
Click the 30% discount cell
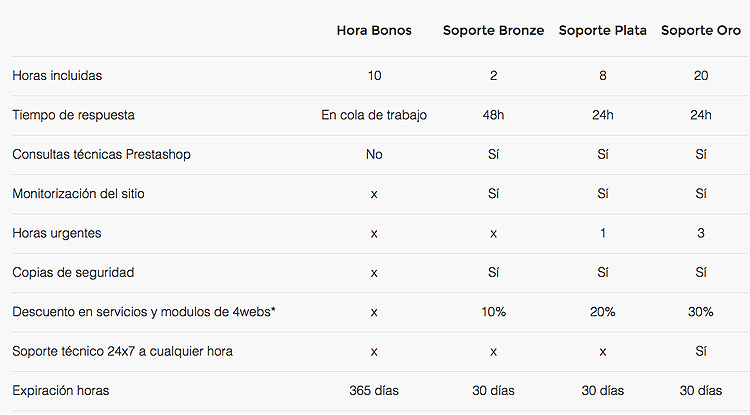[701, 312]
